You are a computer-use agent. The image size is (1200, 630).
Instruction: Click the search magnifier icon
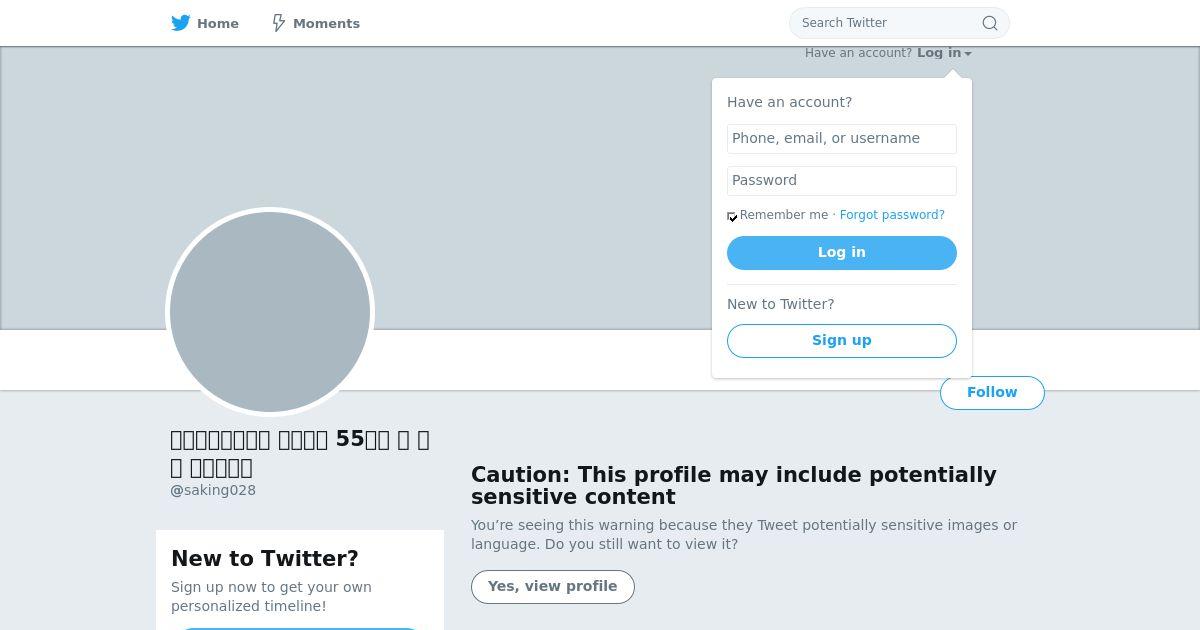[x=989, y=23]
